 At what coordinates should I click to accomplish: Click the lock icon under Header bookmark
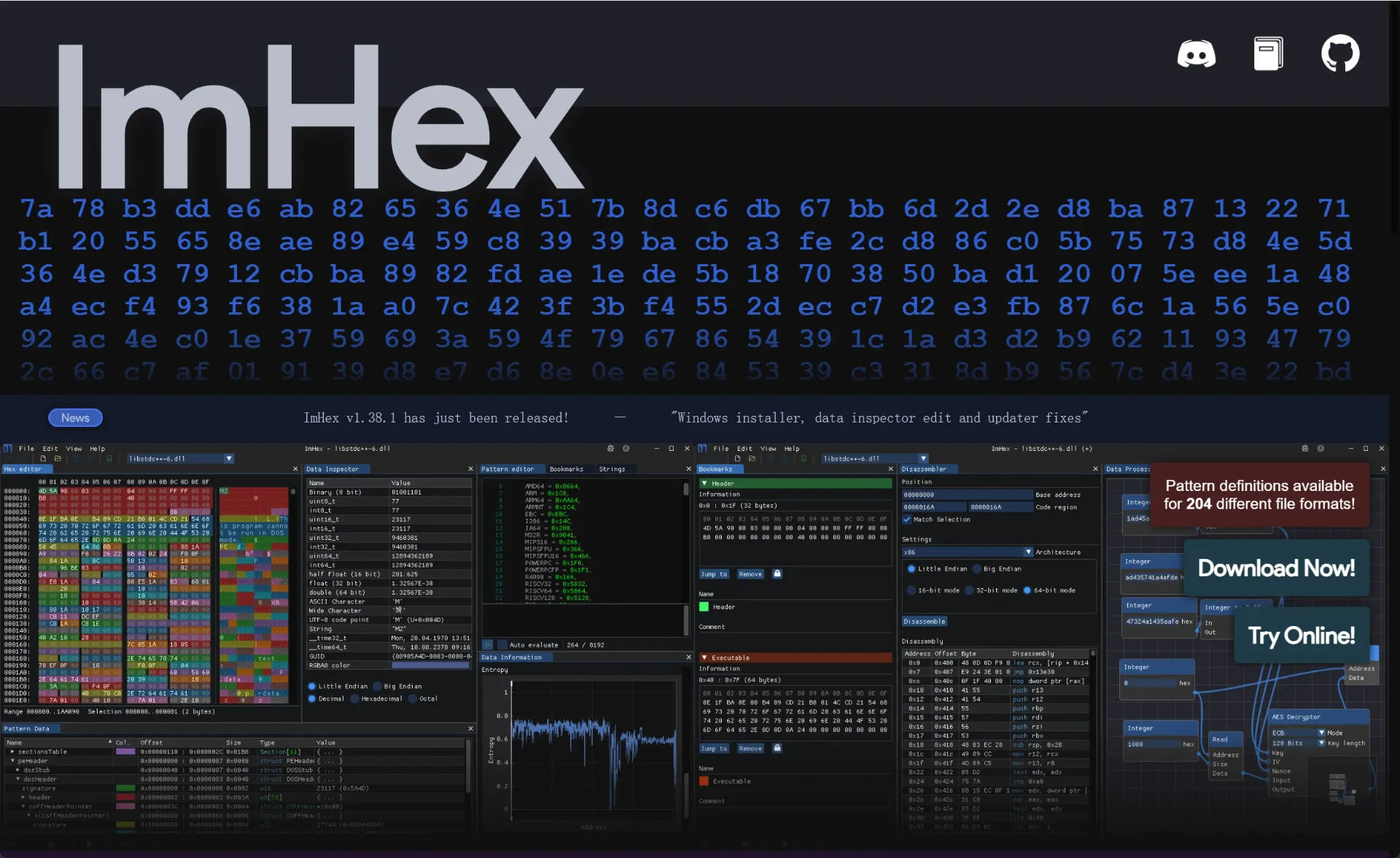click(x=777, y=574)
